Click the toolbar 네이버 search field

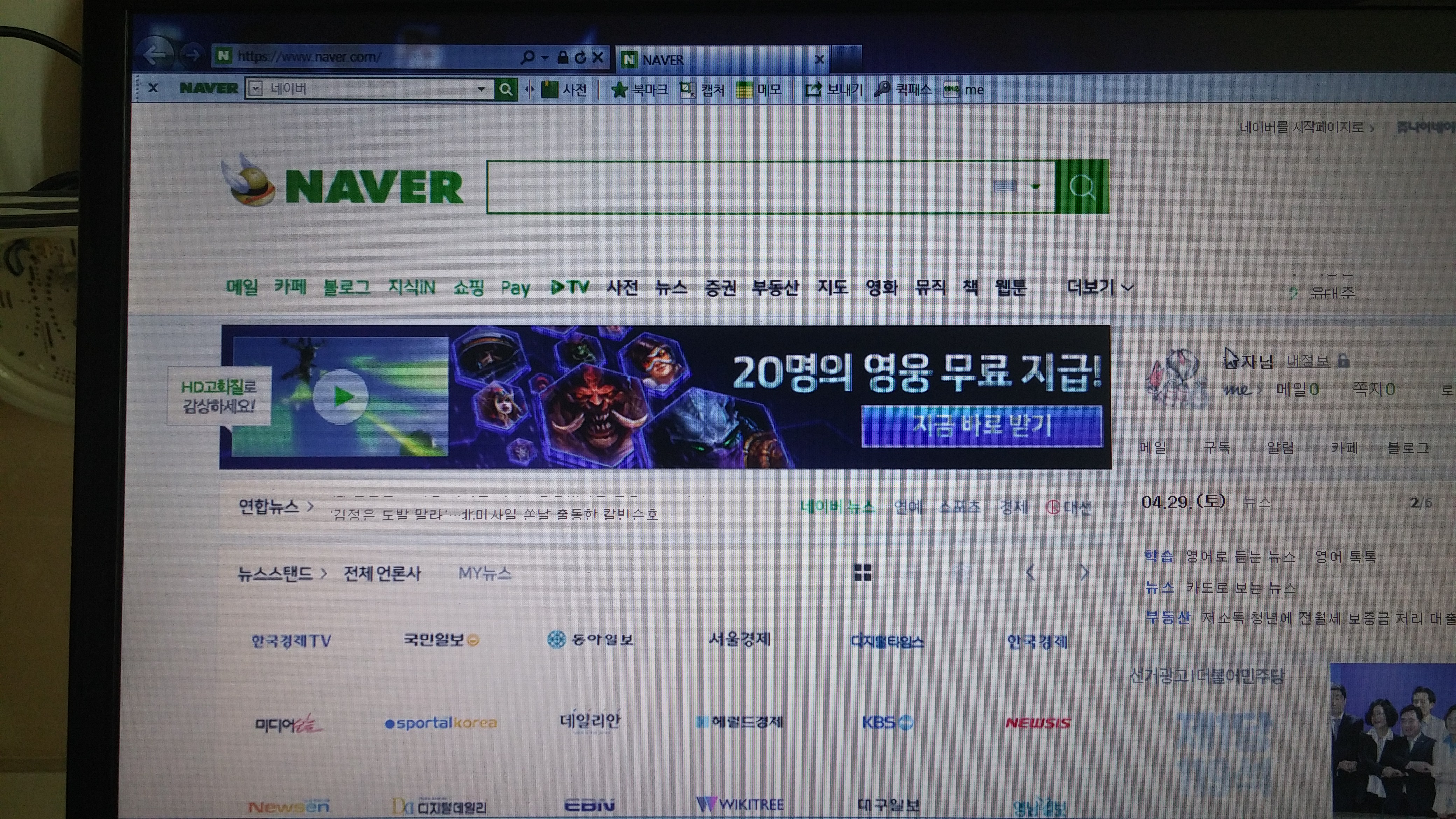point(370,89)
